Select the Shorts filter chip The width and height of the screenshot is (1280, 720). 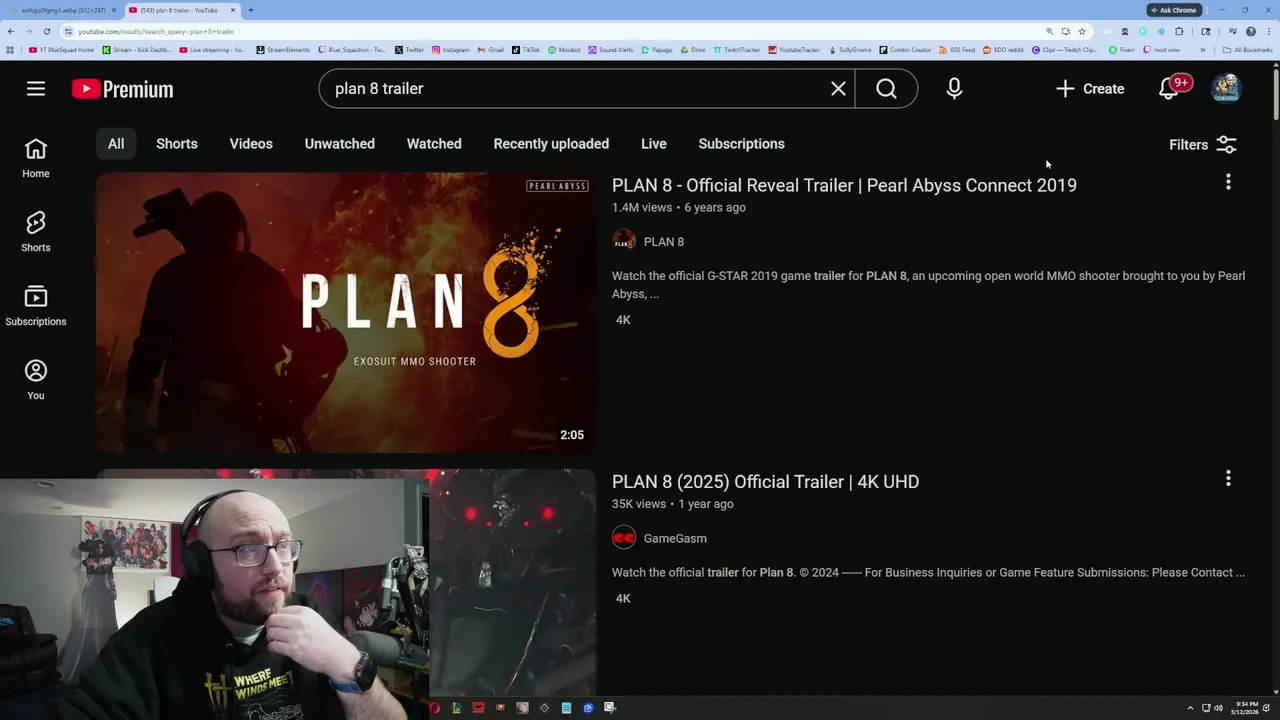point(177,144)
